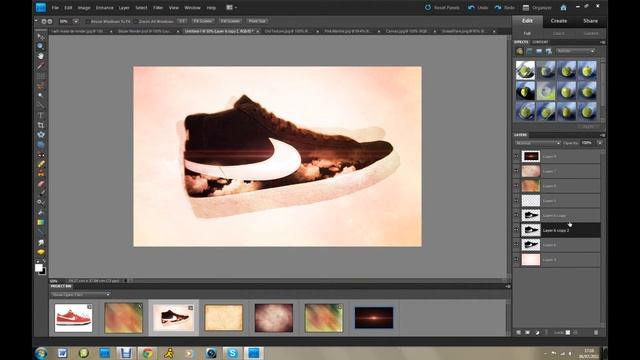Image resolution: width=640 pixels, height=360 pixels.
Task: Select the Cookie Cutter tool
Action: pyautogui.click(x=40, y=135)
